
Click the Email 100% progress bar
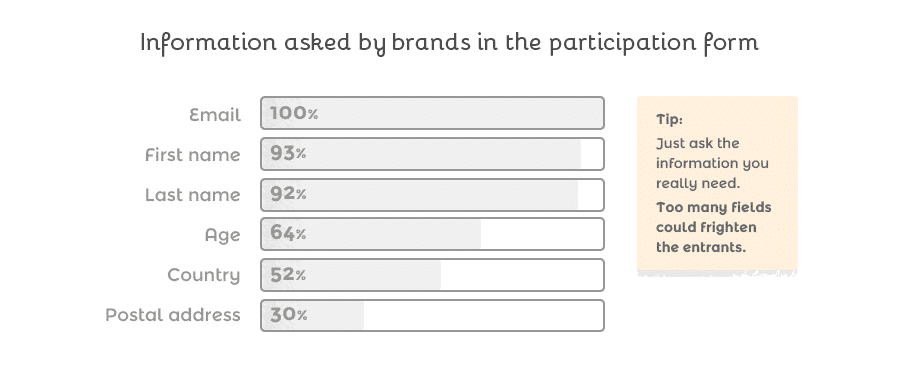pyautogui.click(x=432, y=113)
